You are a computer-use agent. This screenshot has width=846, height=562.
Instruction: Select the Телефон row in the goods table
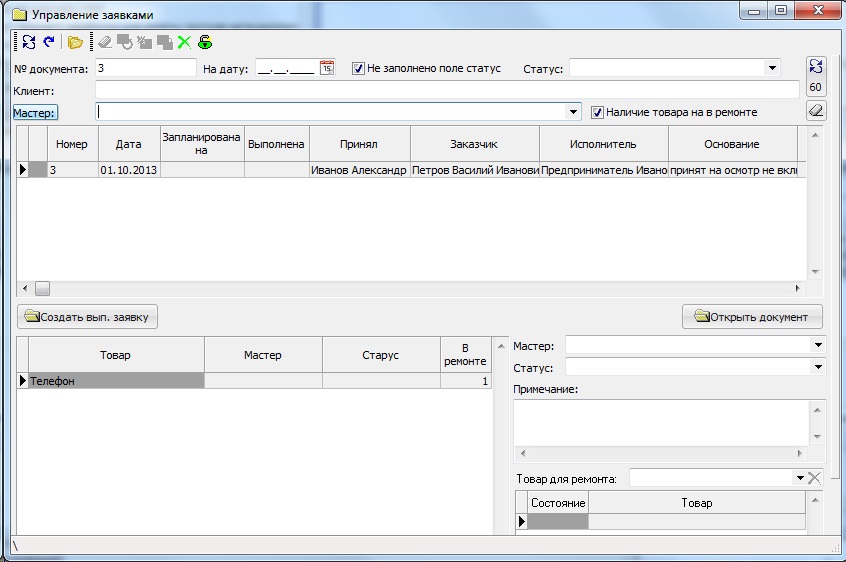click(x=116, y=381)
